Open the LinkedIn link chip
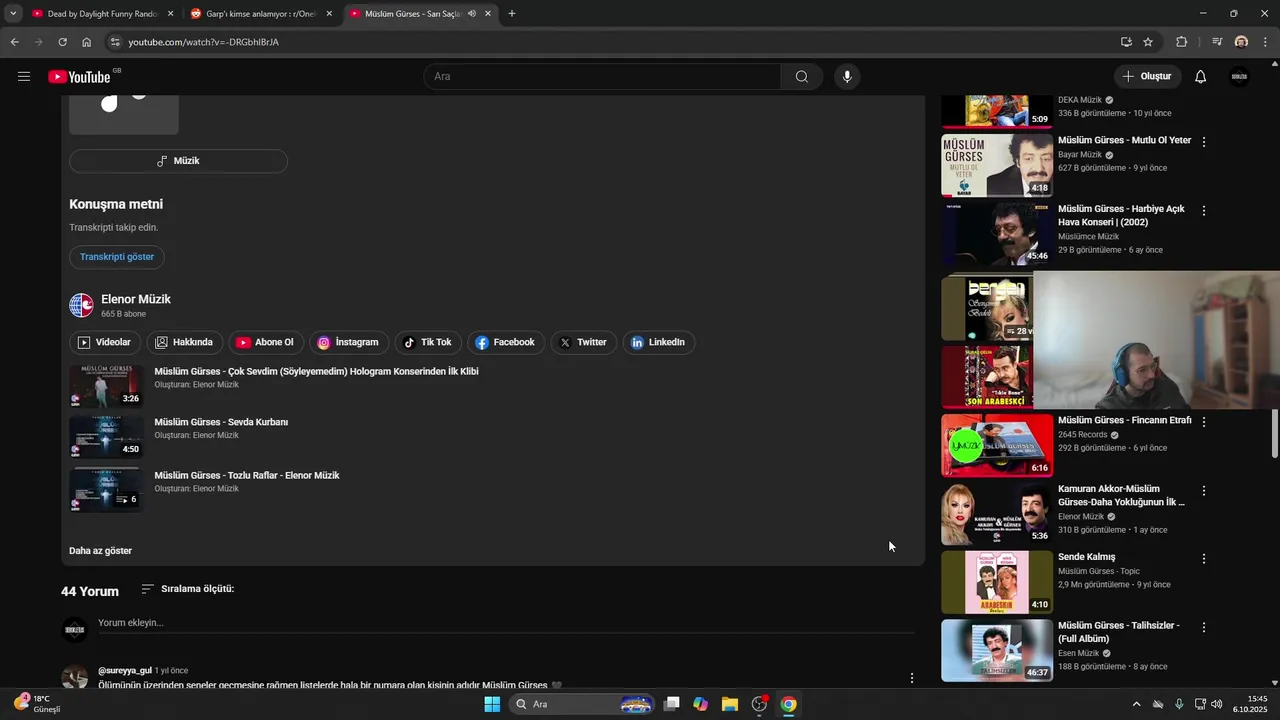The width and height of the screenshot is (1280, 720). tap(659, 342)
